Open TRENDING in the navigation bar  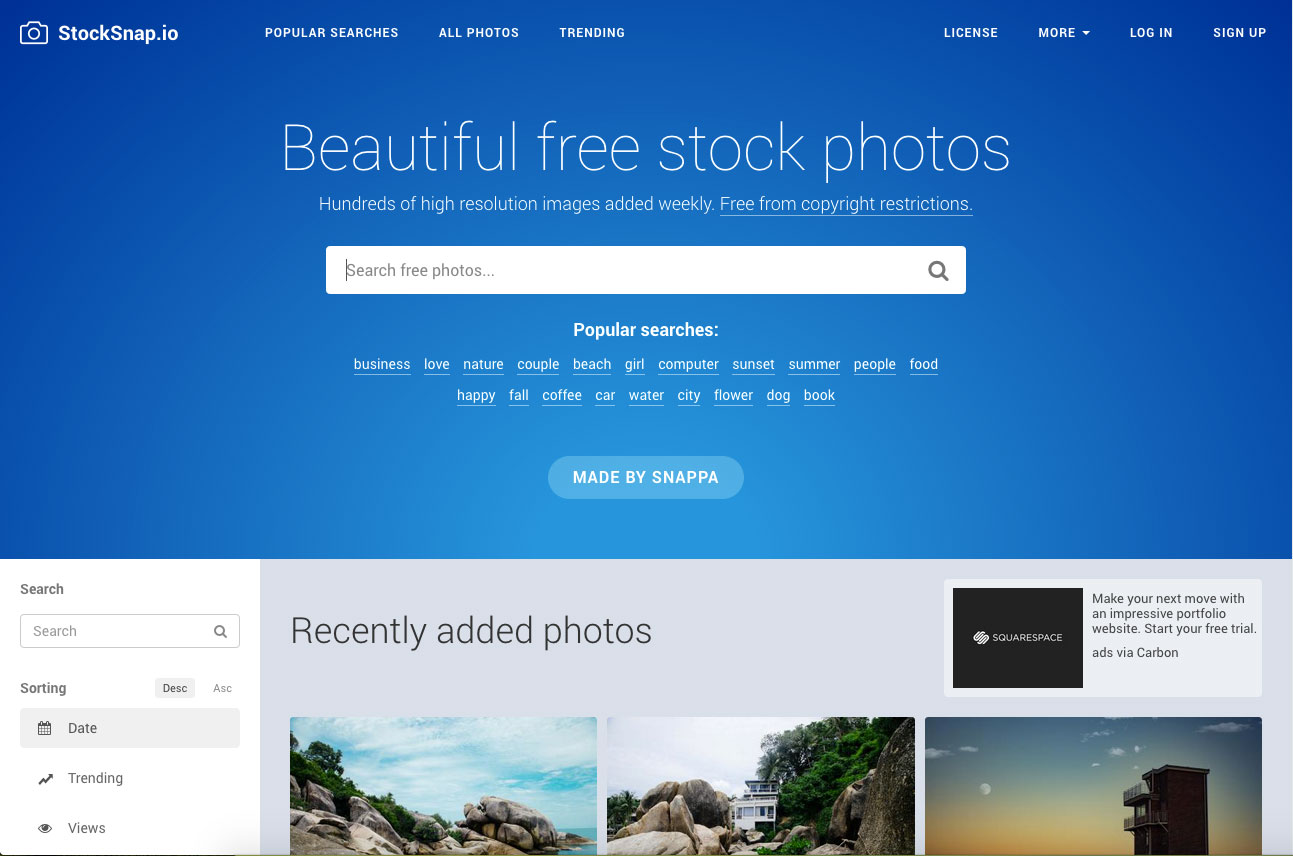click(592, 33)
